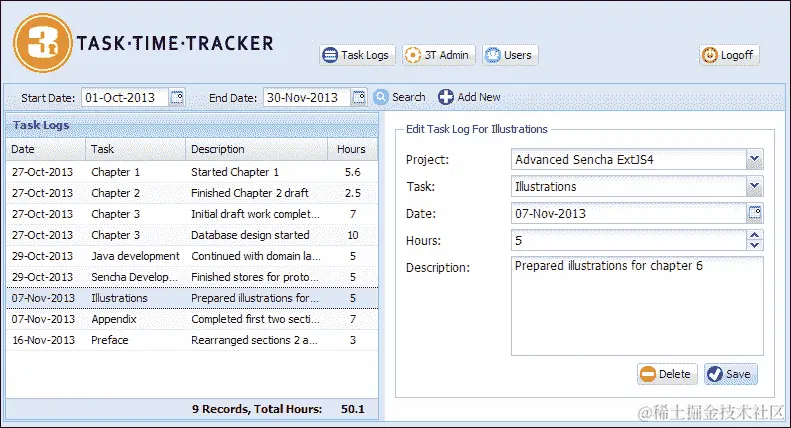Click the 'Rearranged sections 2 a...' description cell
791x428 pixels.
pyautogui.click(x=254, y=340)
